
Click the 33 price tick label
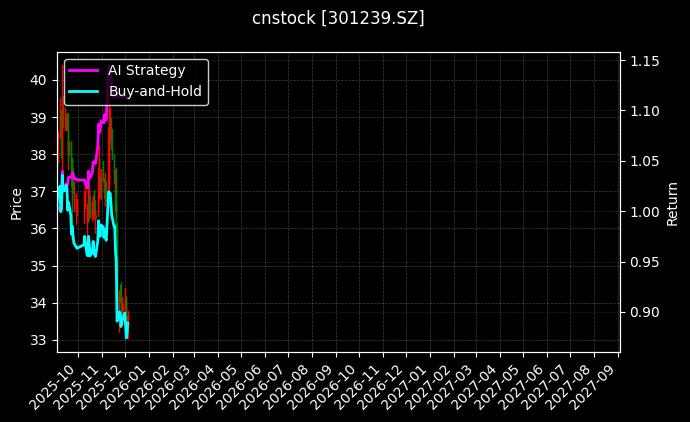(40, 340)
